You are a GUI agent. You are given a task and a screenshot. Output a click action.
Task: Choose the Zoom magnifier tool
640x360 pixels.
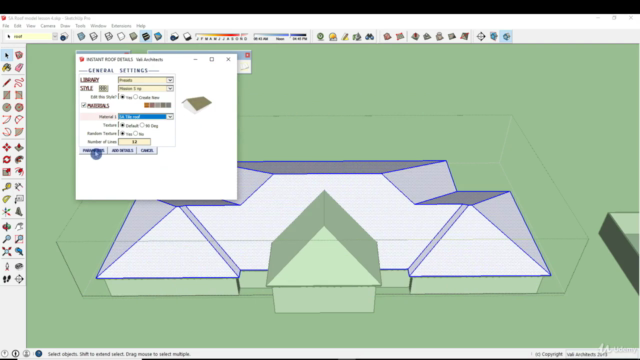(7, 239)
